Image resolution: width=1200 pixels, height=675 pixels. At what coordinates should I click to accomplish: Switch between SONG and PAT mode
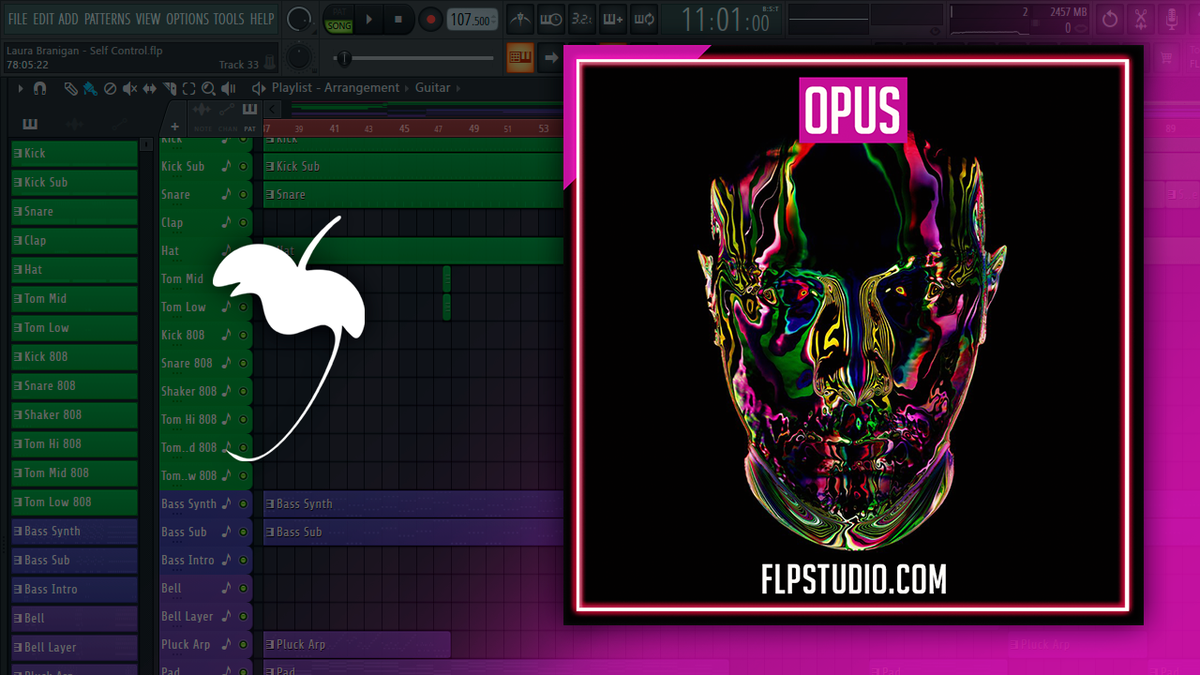tap(339, 19)
